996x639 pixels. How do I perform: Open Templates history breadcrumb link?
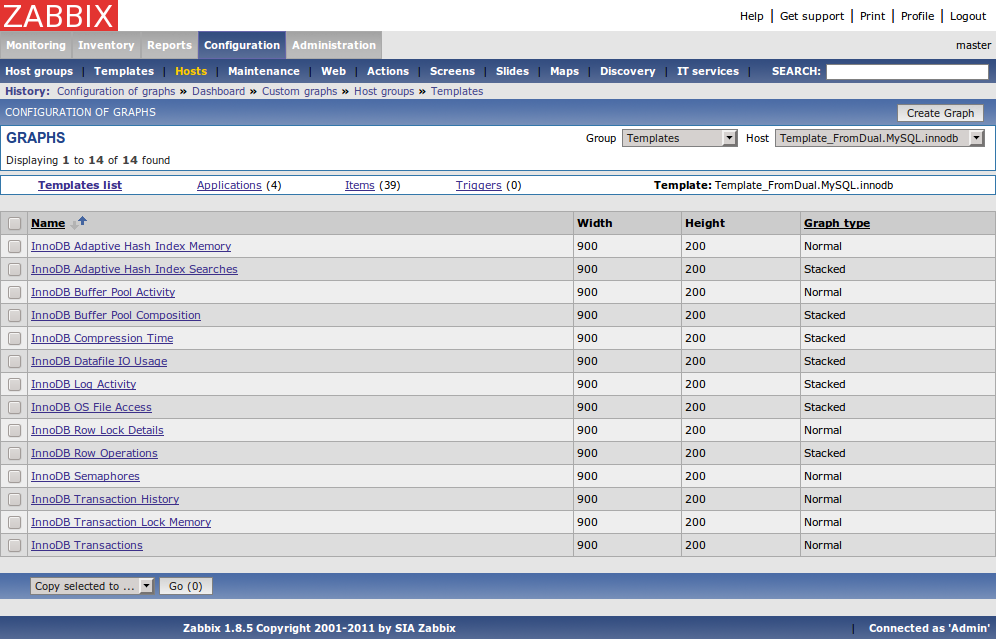click(457, 91)
